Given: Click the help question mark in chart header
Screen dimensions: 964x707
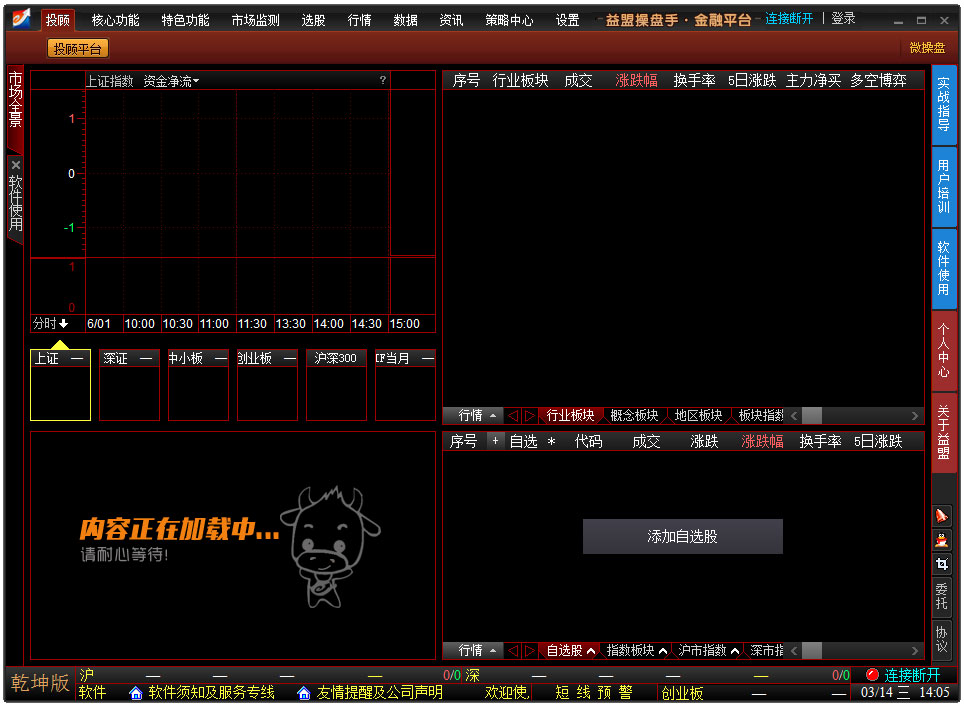Looking at the screenshot, I should coord(382,80).
